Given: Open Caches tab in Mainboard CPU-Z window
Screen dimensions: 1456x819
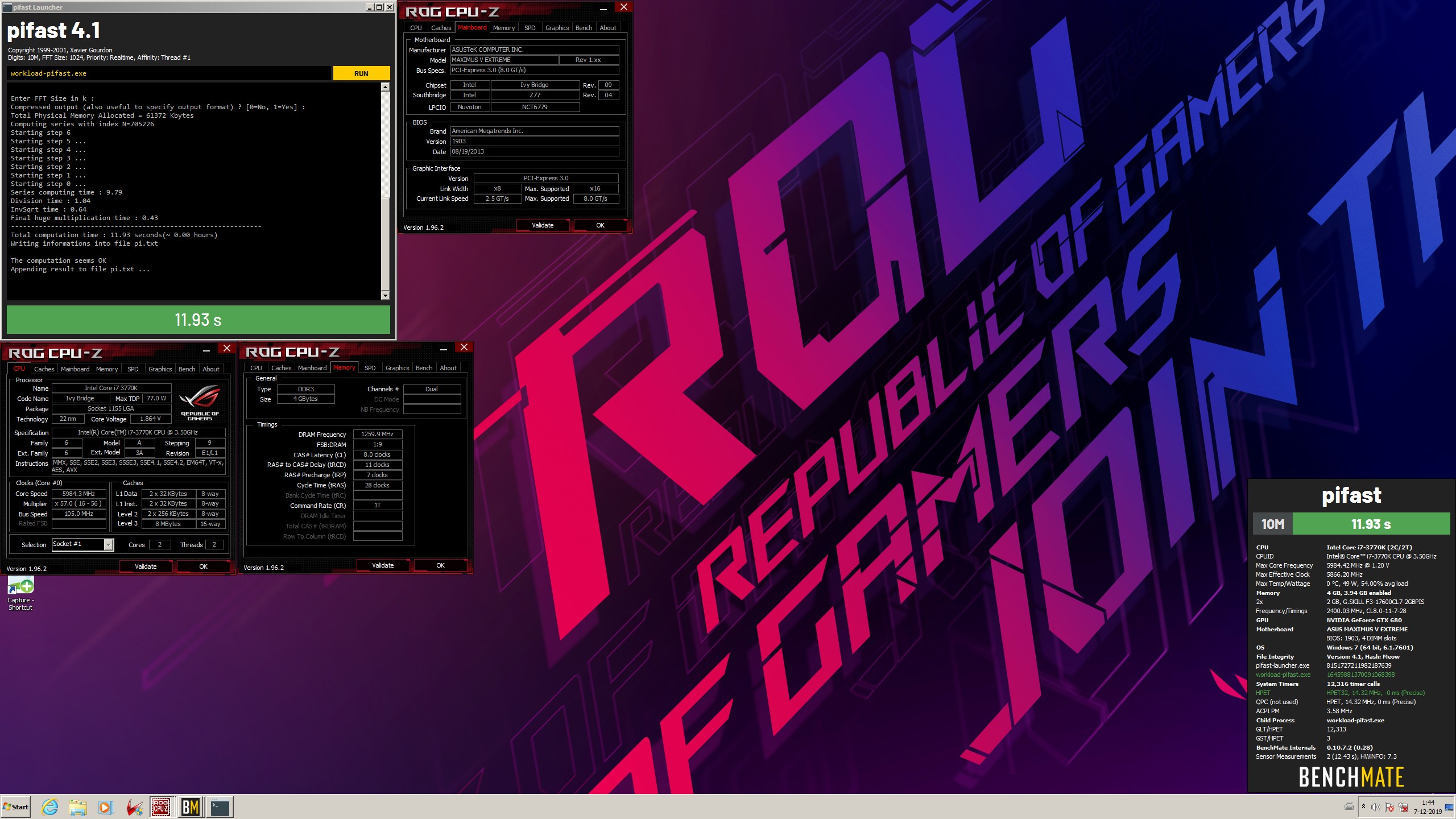Looking at the screenshot, I should [441, 27].
